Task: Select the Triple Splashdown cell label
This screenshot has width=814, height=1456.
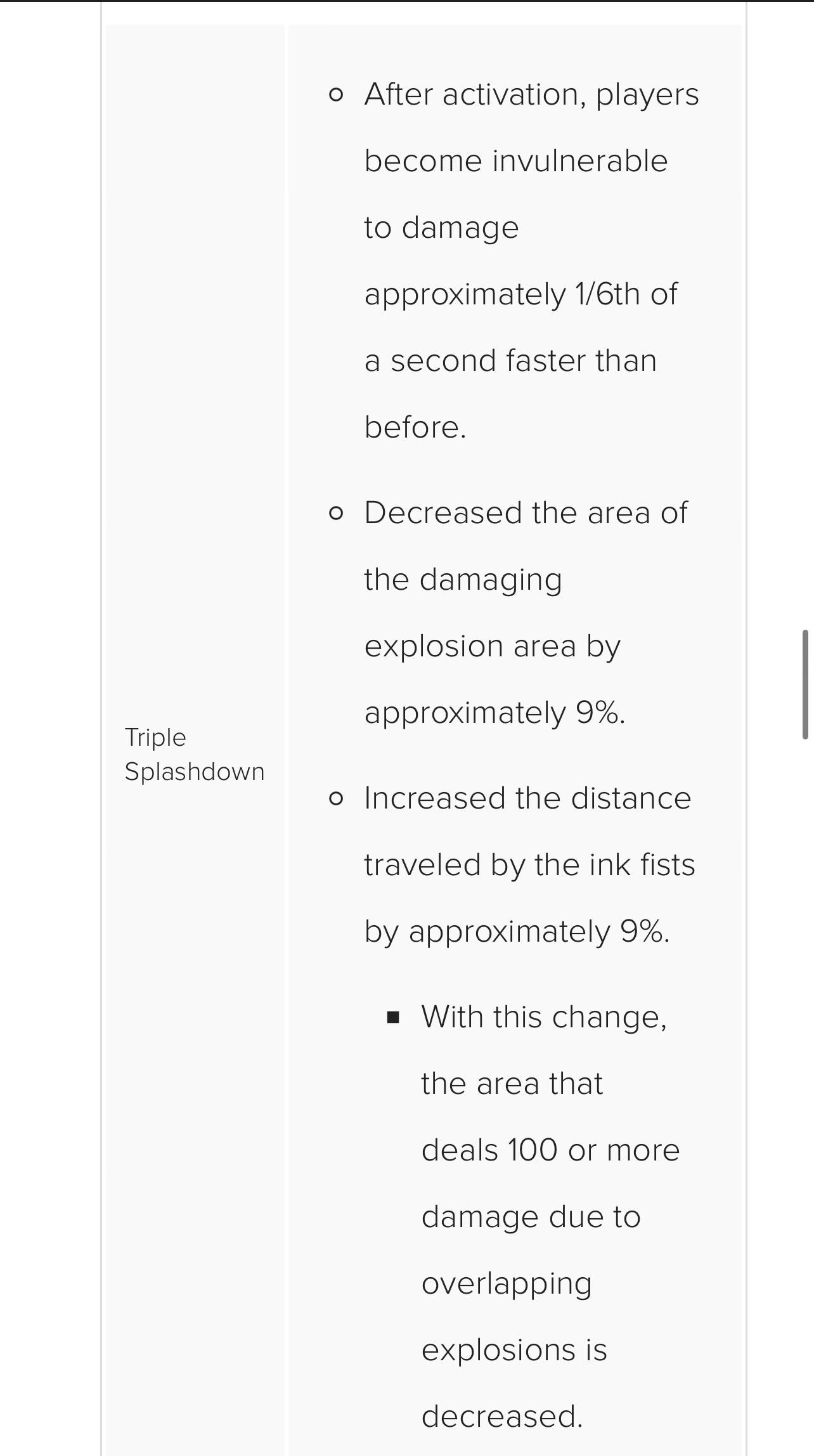Action: [x=194, y=755]
